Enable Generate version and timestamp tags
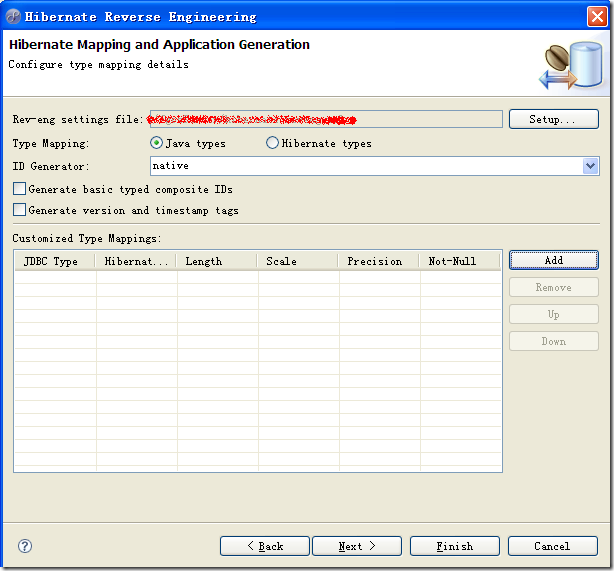The image size is (614, 571). pos(19,210)
